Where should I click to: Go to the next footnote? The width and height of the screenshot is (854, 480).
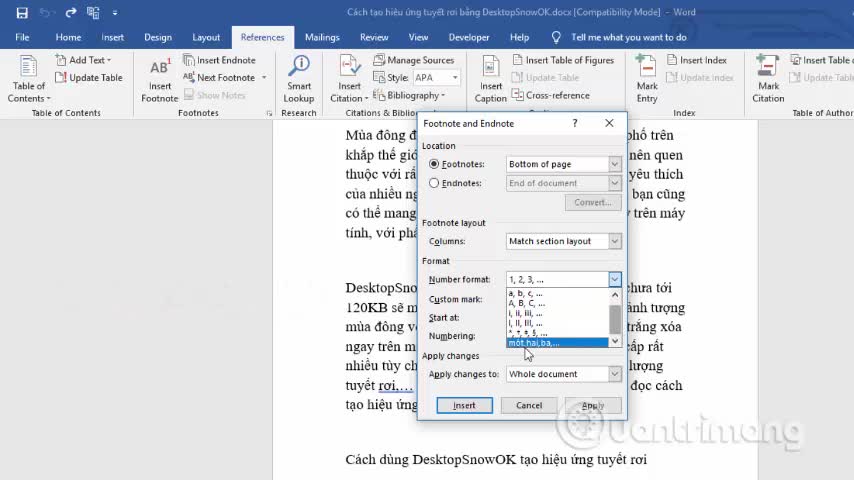click(x=219, y=77)
